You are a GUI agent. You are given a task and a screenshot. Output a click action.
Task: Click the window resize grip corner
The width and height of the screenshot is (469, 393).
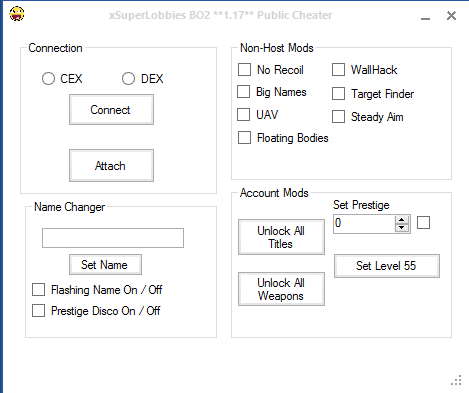coord(457,380)
